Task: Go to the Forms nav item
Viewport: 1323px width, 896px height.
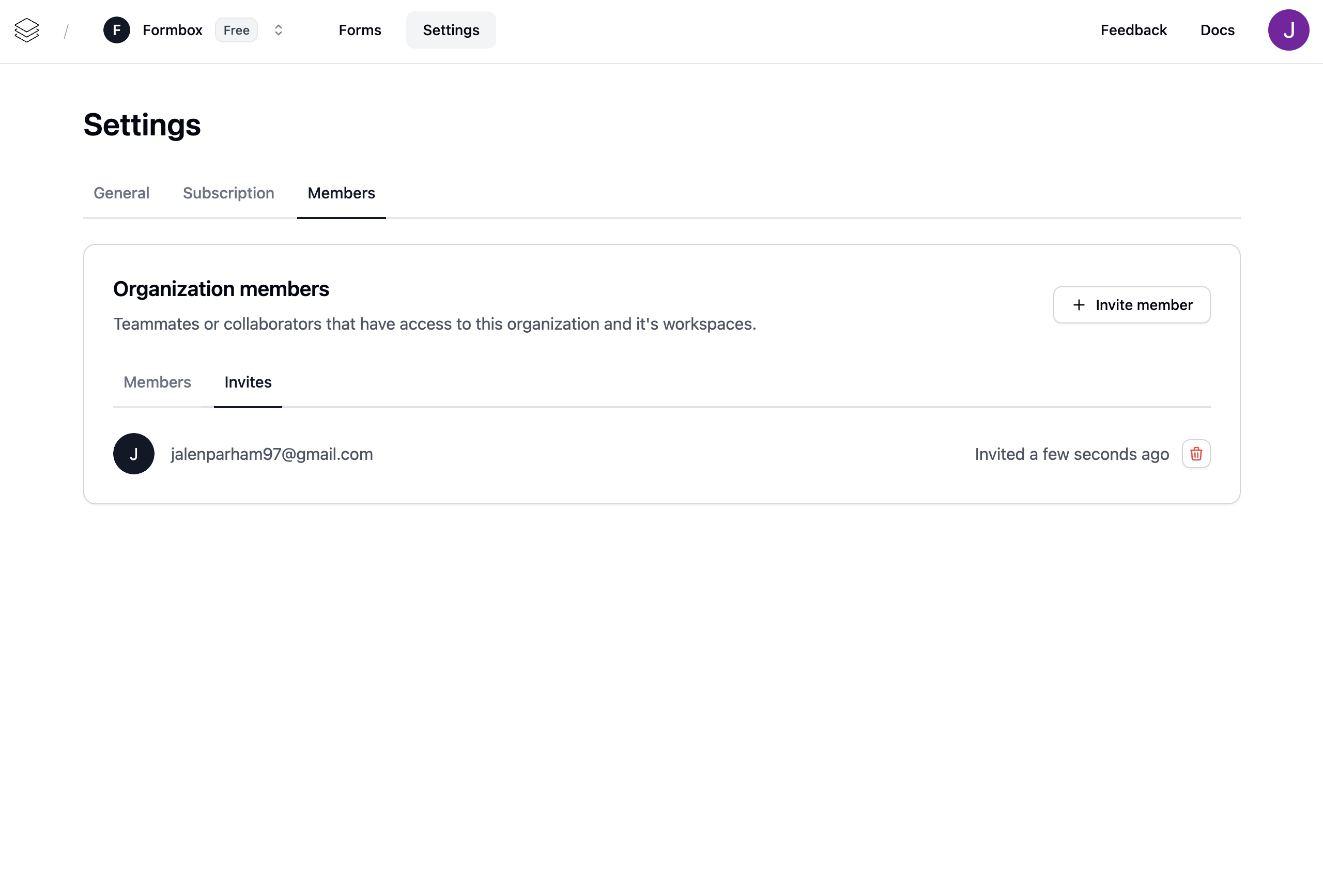Action: [360, 30]
